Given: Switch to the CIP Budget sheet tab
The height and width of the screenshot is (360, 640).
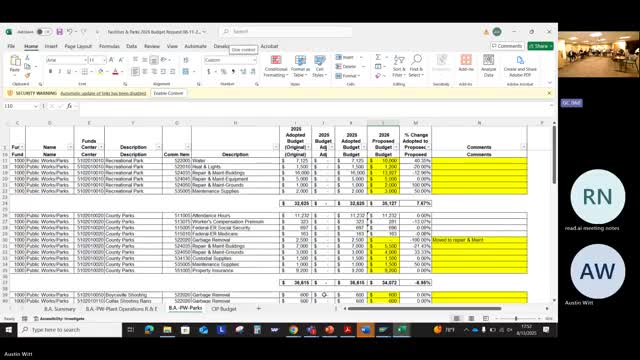Looking at the screenshot, I should (x=224, y=309).
